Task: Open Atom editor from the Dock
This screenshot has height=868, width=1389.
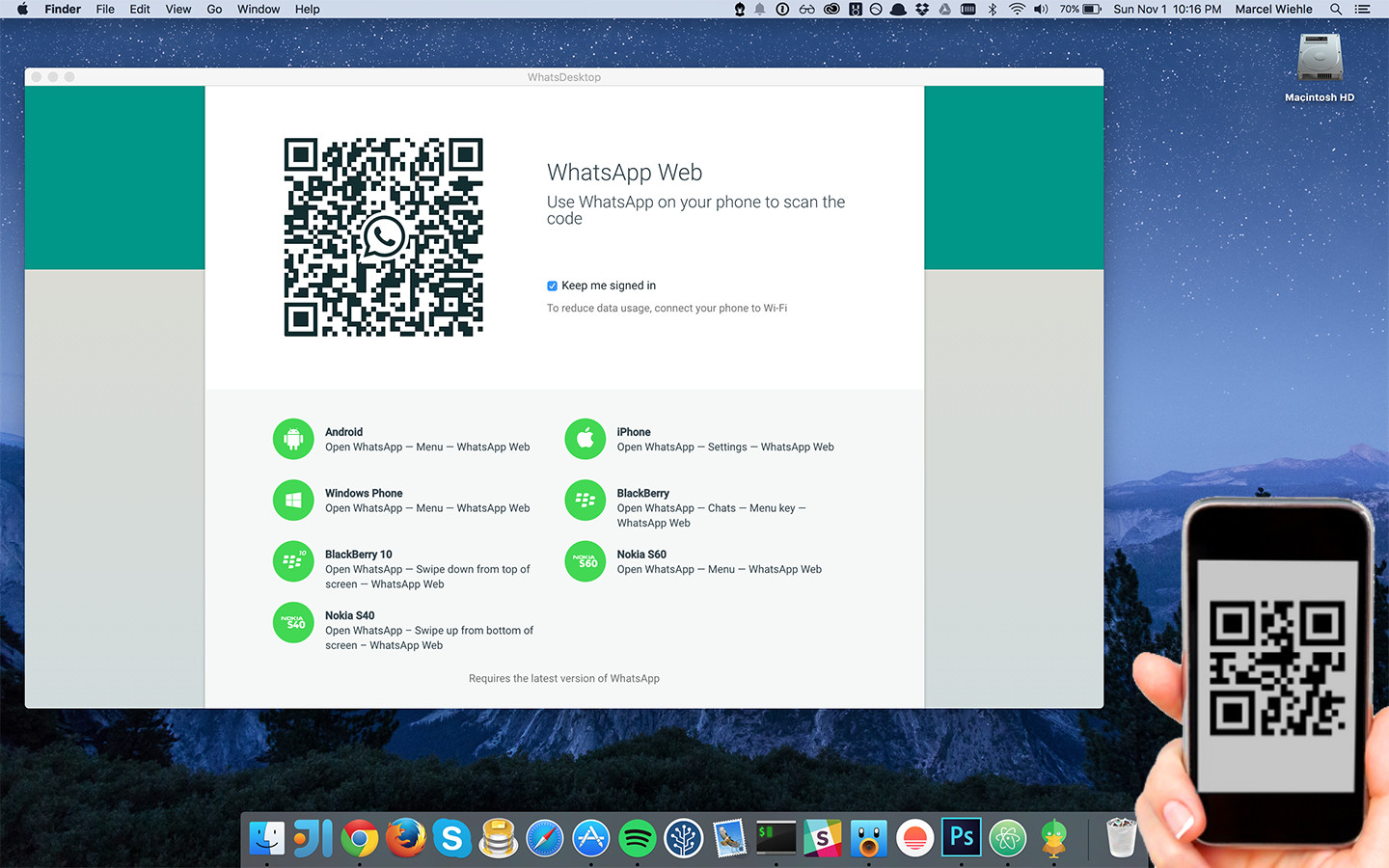Action: [1008, 838]
